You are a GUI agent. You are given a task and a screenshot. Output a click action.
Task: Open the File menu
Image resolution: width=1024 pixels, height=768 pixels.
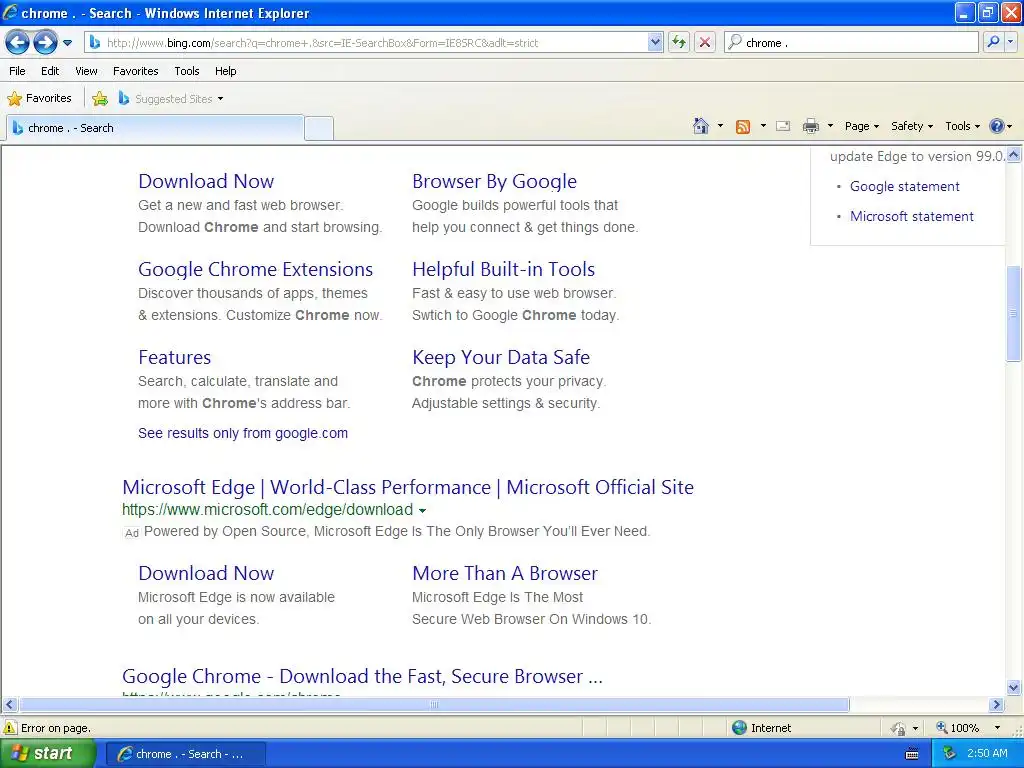(18, 71)
